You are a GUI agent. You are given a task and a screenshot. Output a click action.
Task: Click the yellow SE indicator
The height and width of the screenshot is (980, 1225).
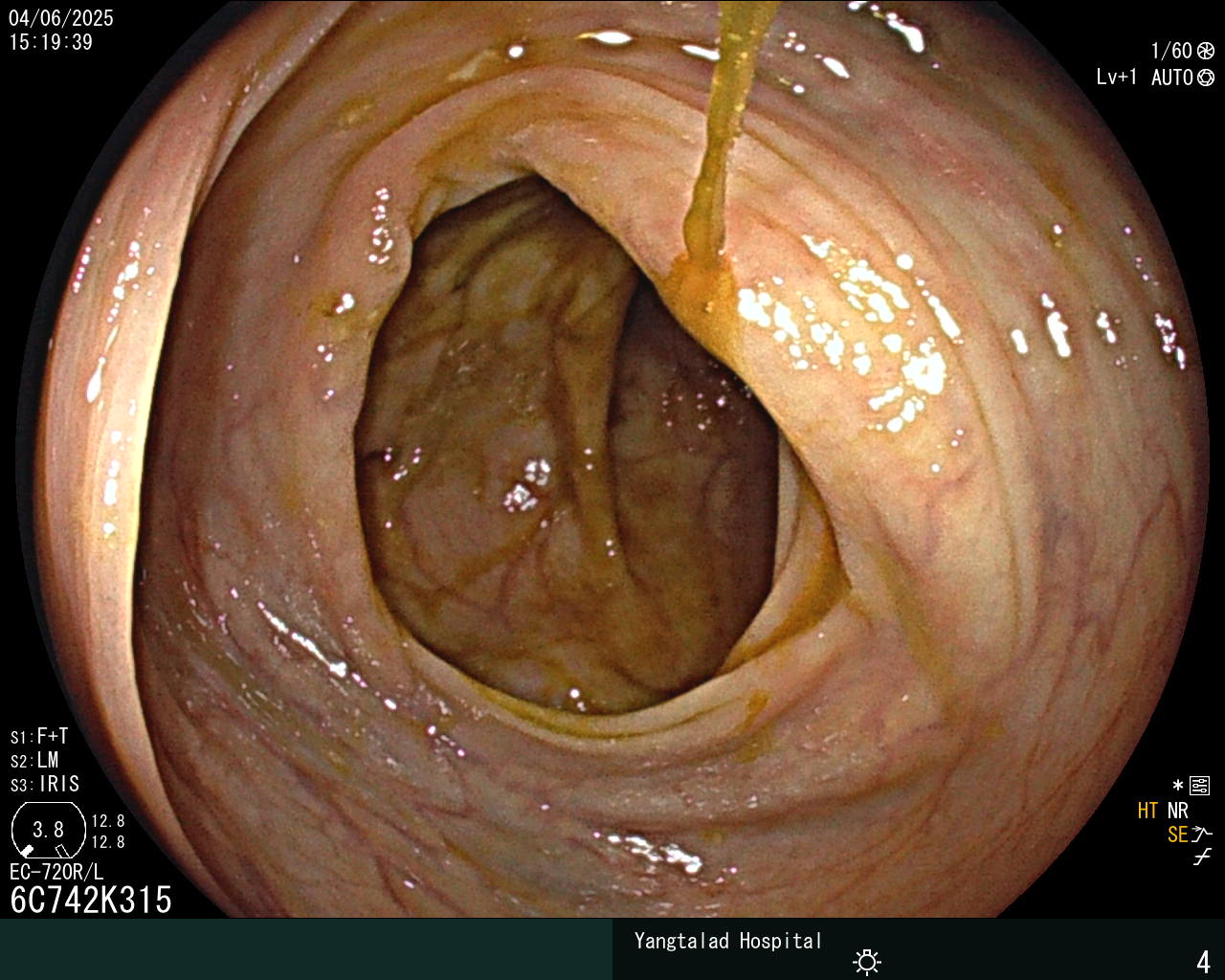tap(1177, 835)
